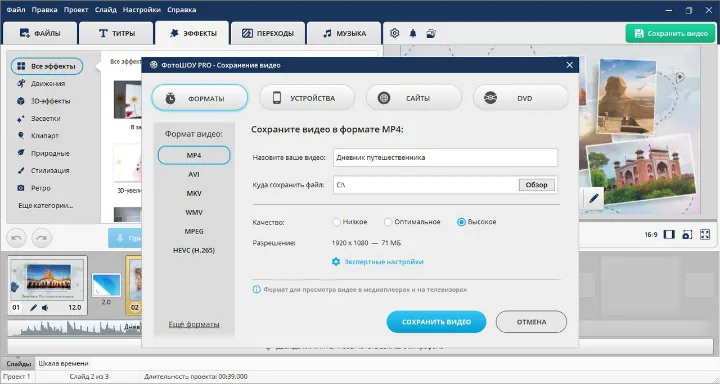Open the Правка menu

pos(45,10)
